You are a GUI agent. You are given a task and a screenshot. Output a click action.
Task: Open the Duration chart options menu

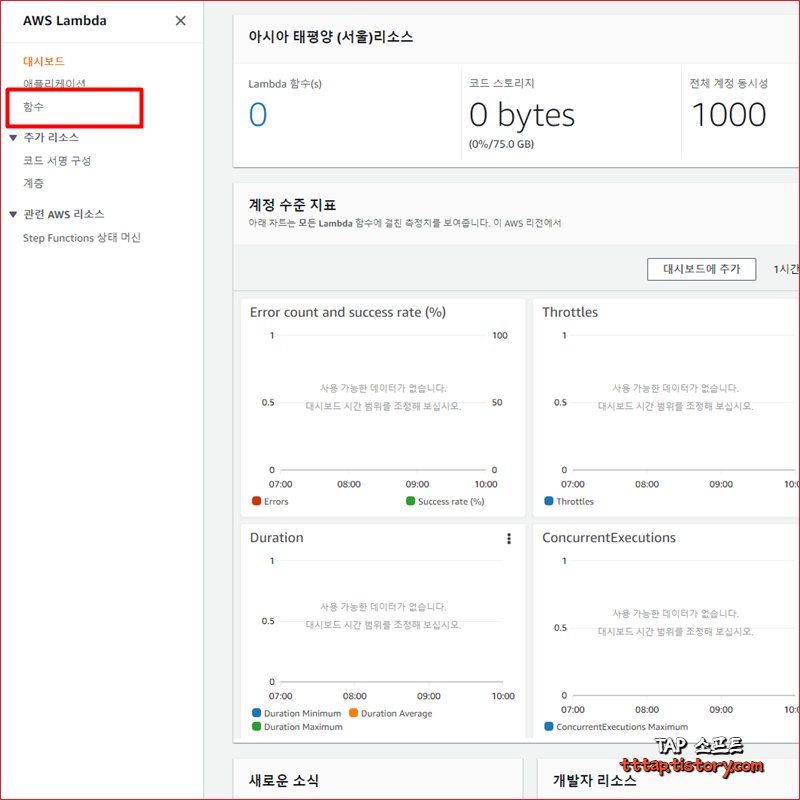tap(509, 539)
